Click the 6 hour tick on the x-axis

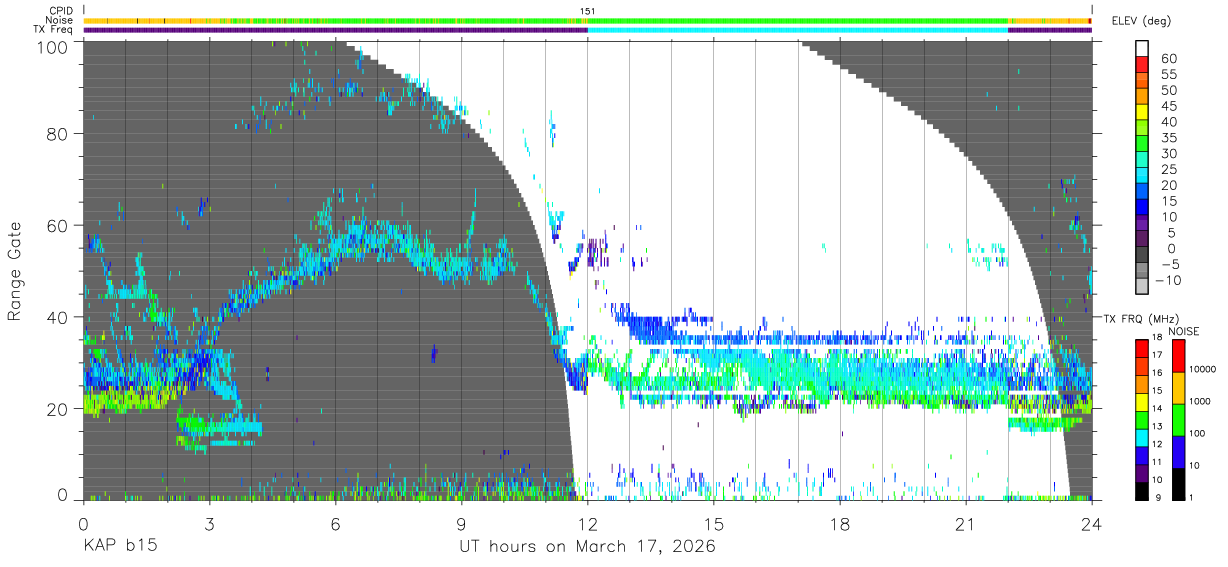click(x=336, y=524)
